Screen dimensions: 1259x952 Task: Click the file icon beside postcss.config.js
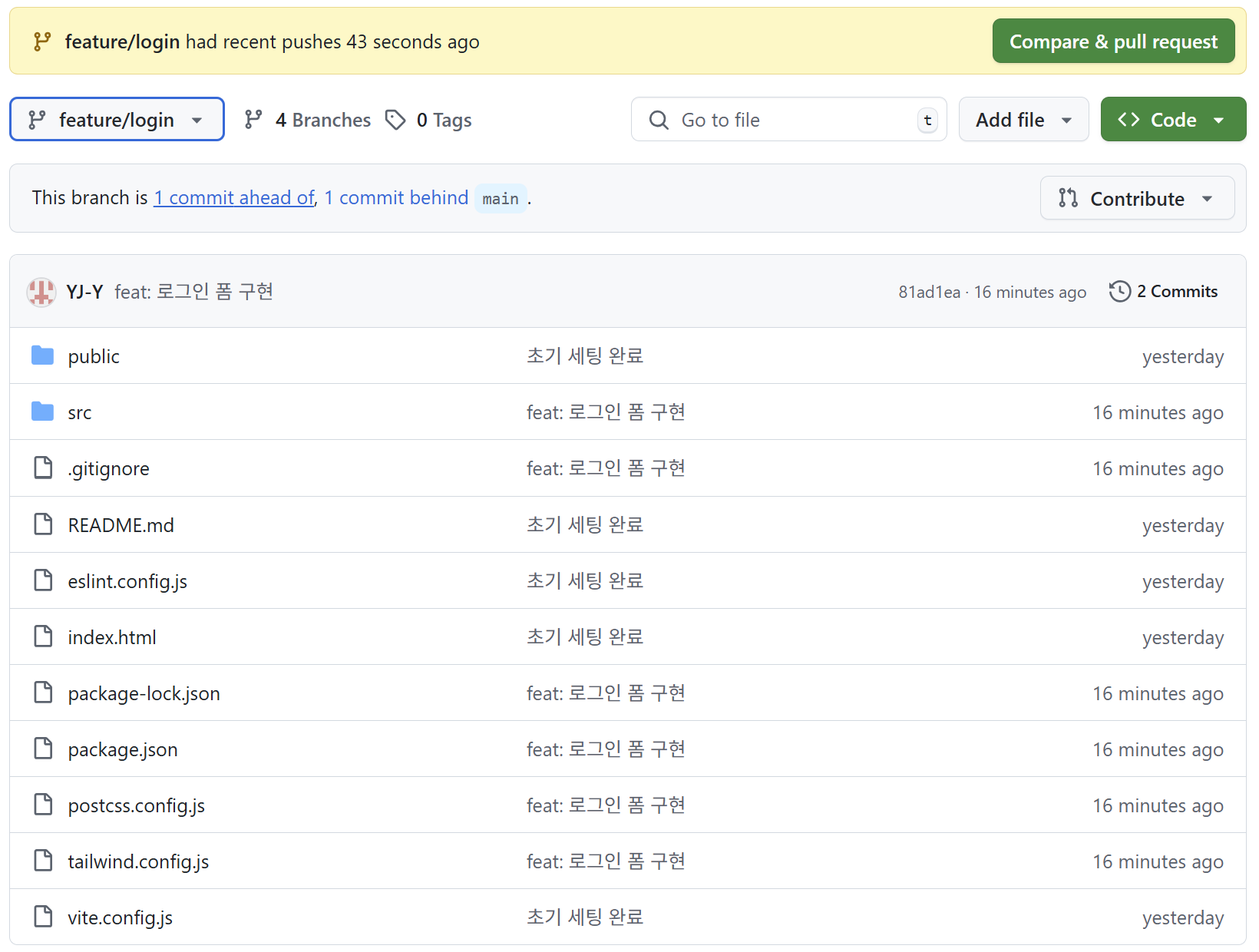44,805
